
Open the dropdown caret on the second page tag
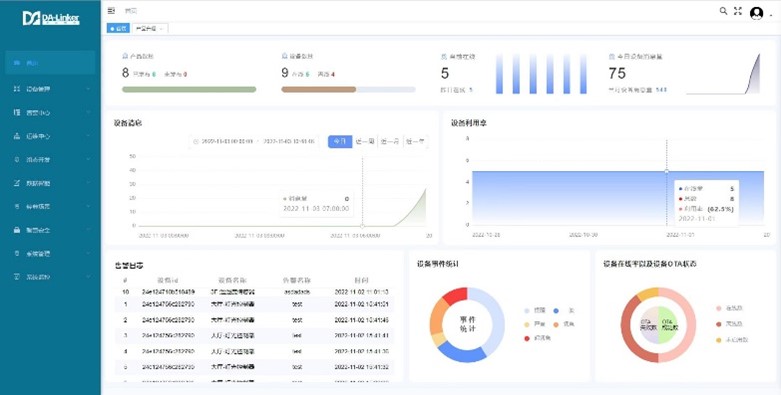coord(162,28)
